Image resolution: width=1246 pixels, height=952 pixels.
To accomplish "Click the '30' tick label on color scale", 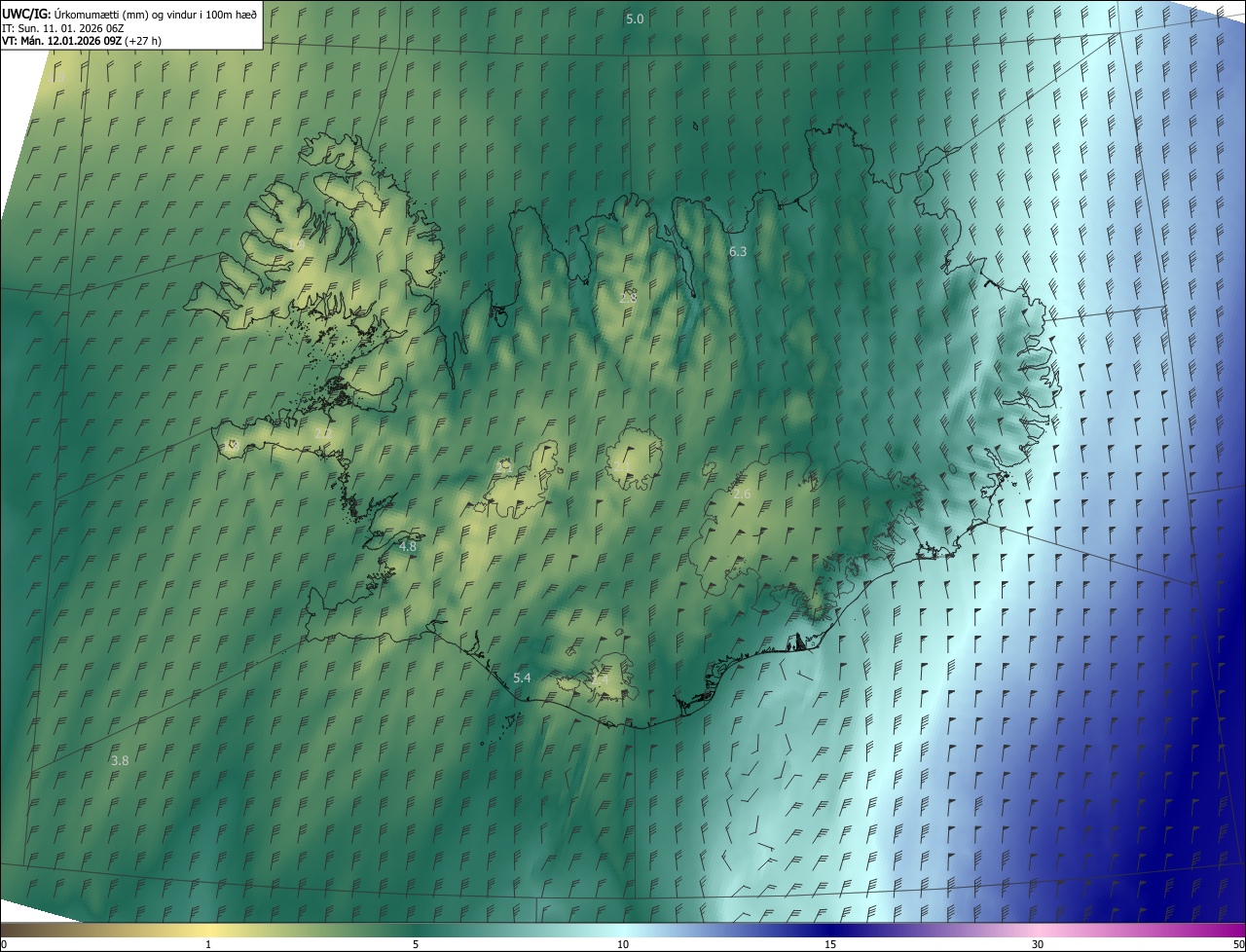I will [x=1038, y=944].
